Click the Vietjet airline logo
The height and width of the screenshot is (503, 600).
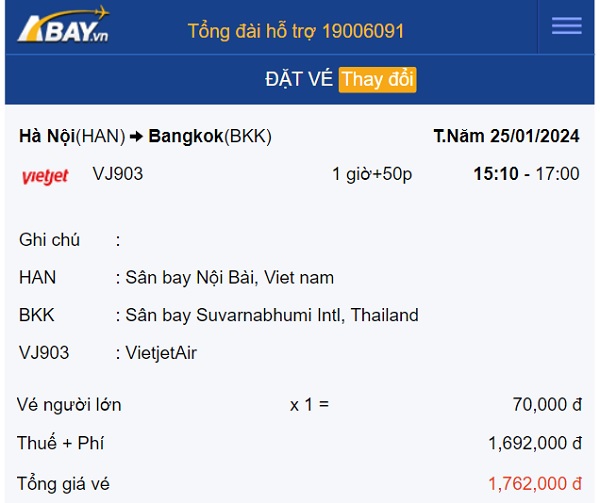coord(45,176)
